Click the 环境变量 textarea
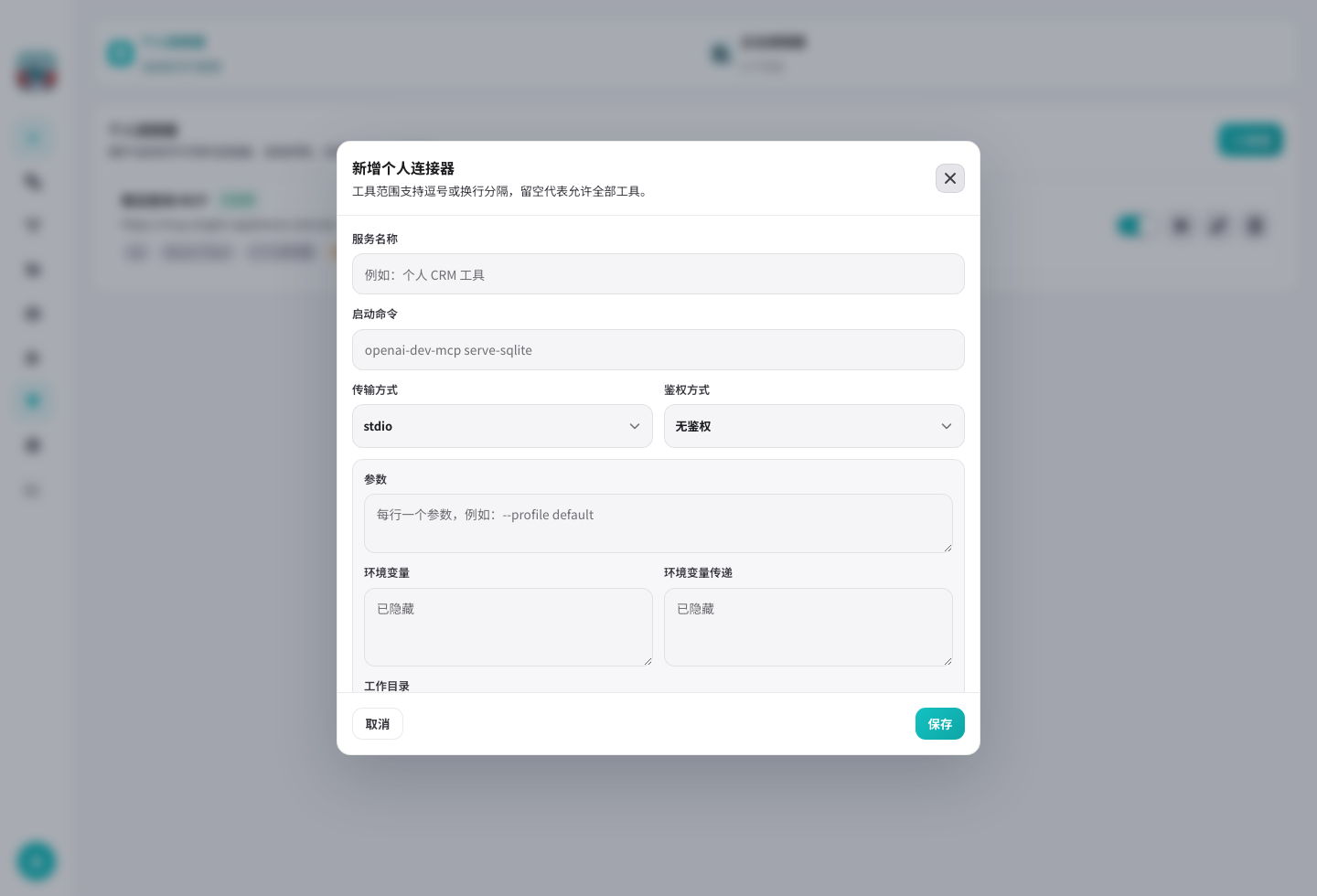 509,627
